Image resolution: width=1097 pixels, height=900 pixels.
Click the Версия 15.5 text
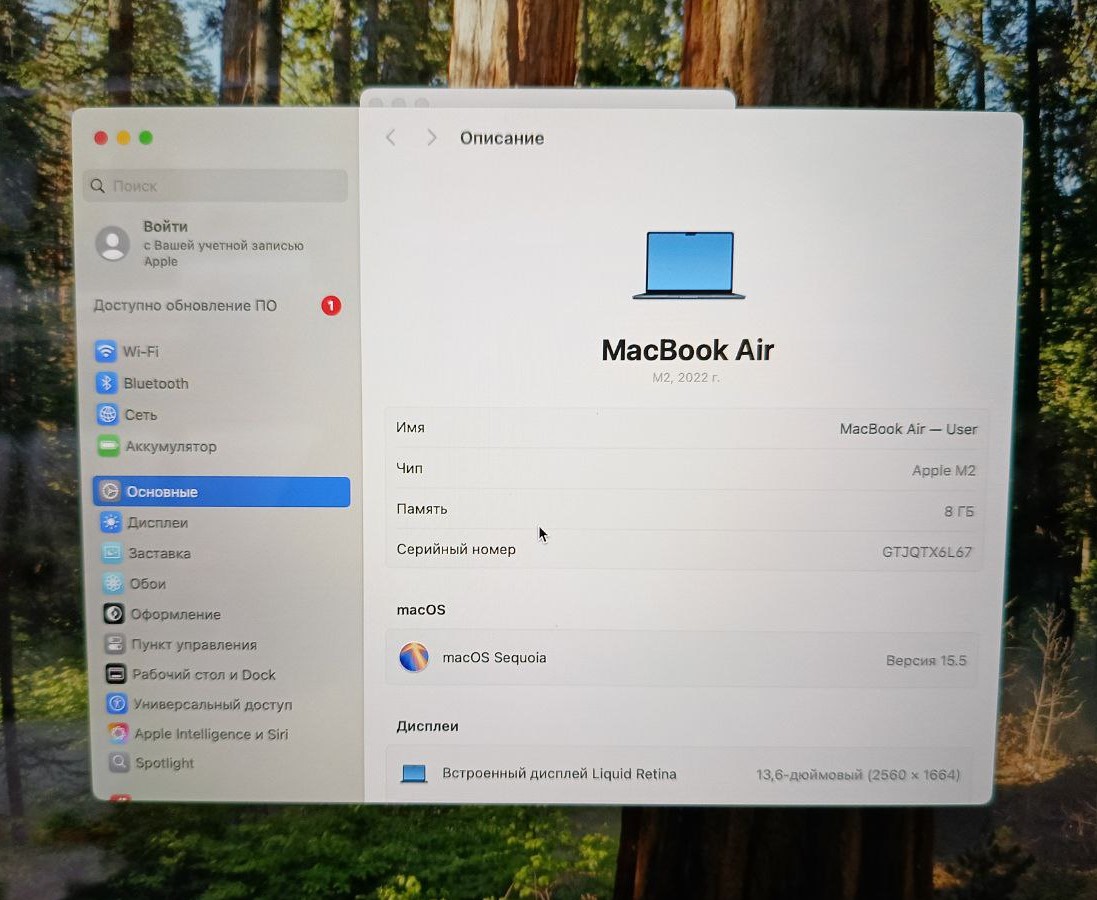coord(926,660)
